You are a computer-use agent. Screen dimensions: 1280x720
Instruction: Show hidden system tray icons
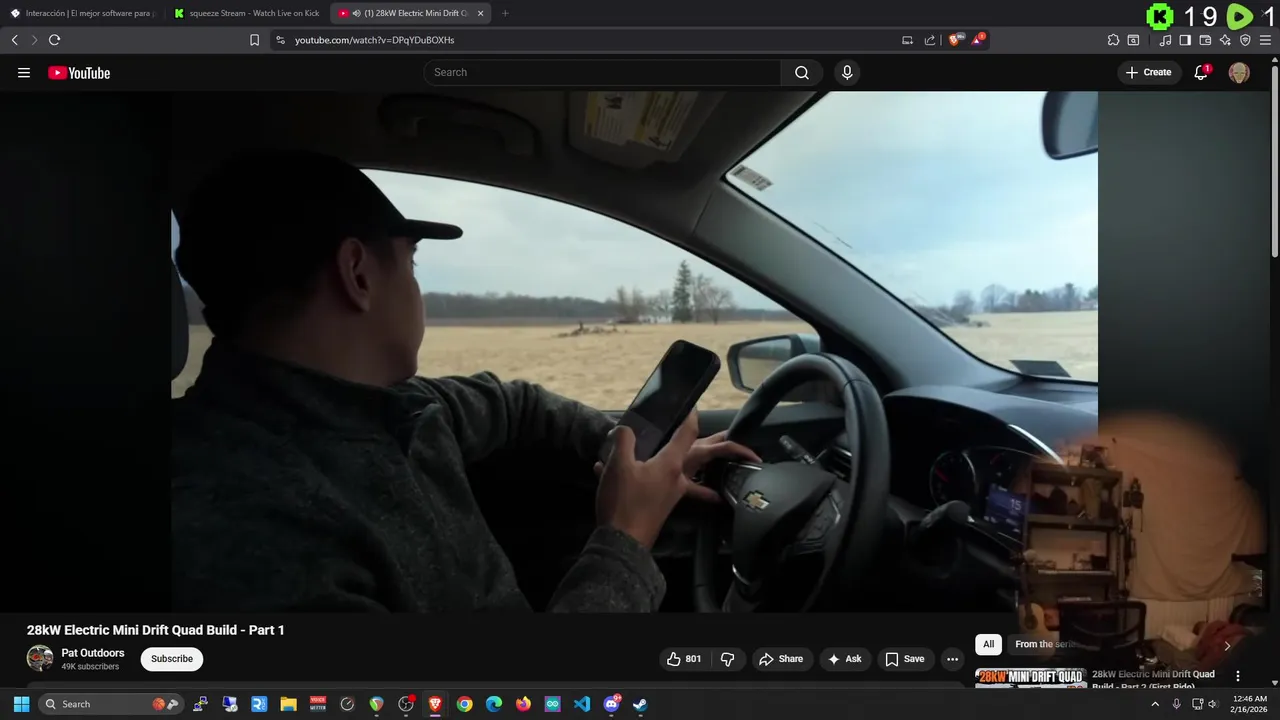(x=1155, y=704)
